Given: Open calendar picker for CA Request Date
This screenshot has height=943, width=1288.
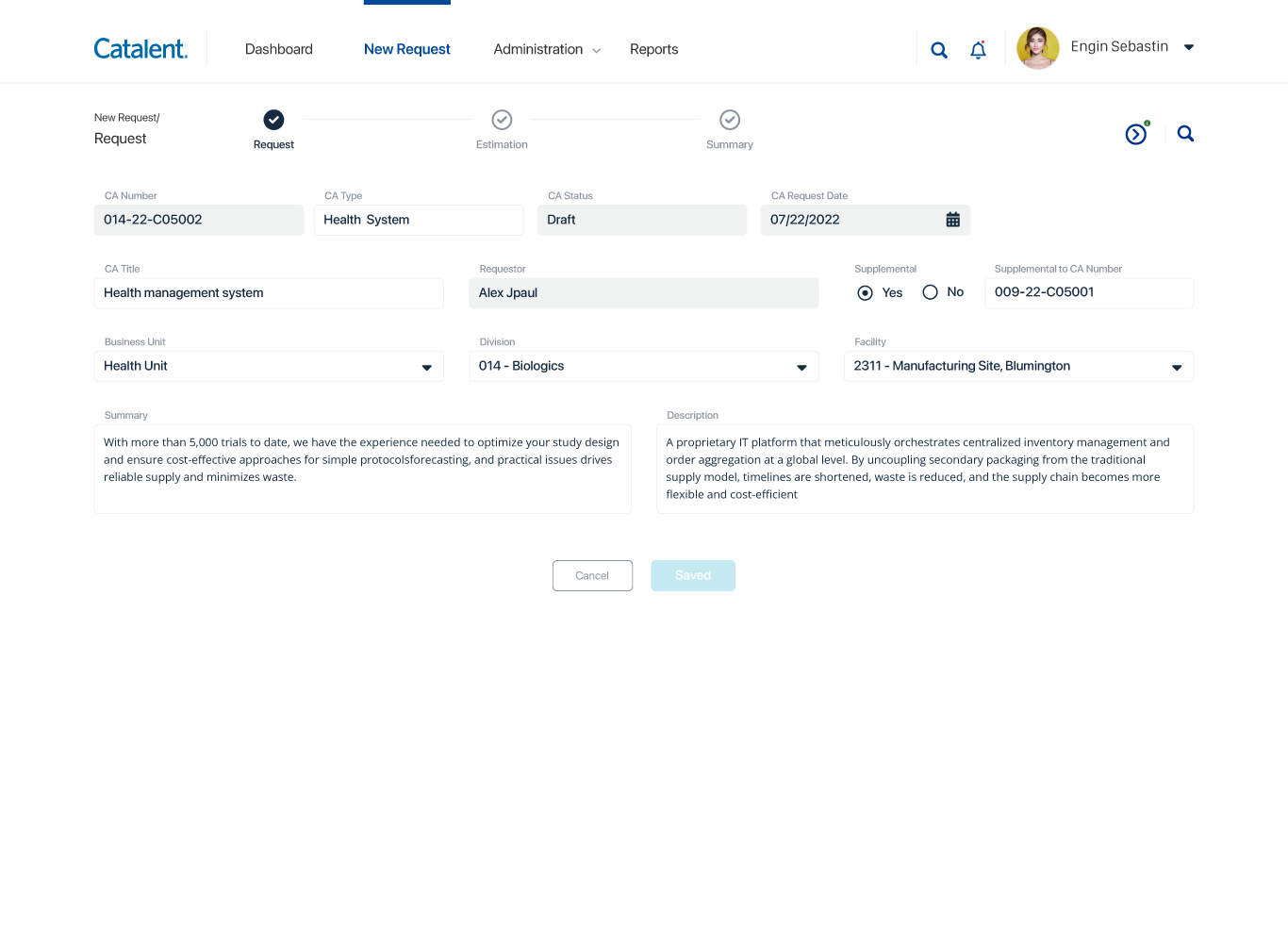Looking at the screenshot, I should click(x=952, y=220).
